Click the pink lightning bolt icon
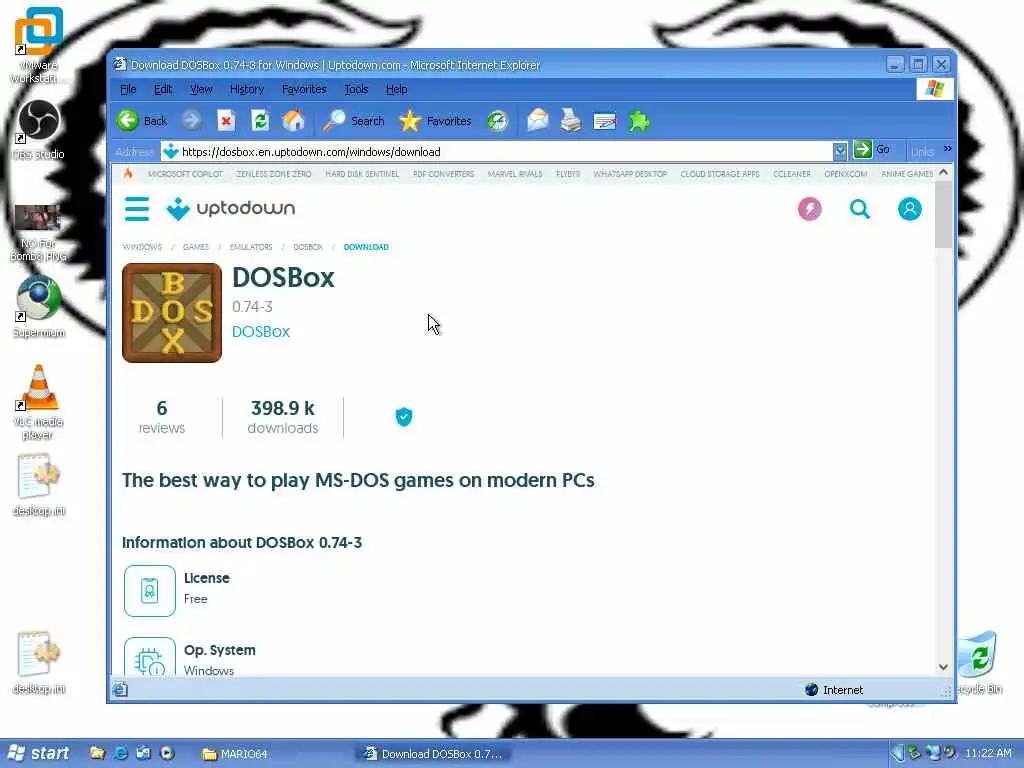This screenshot has width=1024, height=768. coord(810,209)
